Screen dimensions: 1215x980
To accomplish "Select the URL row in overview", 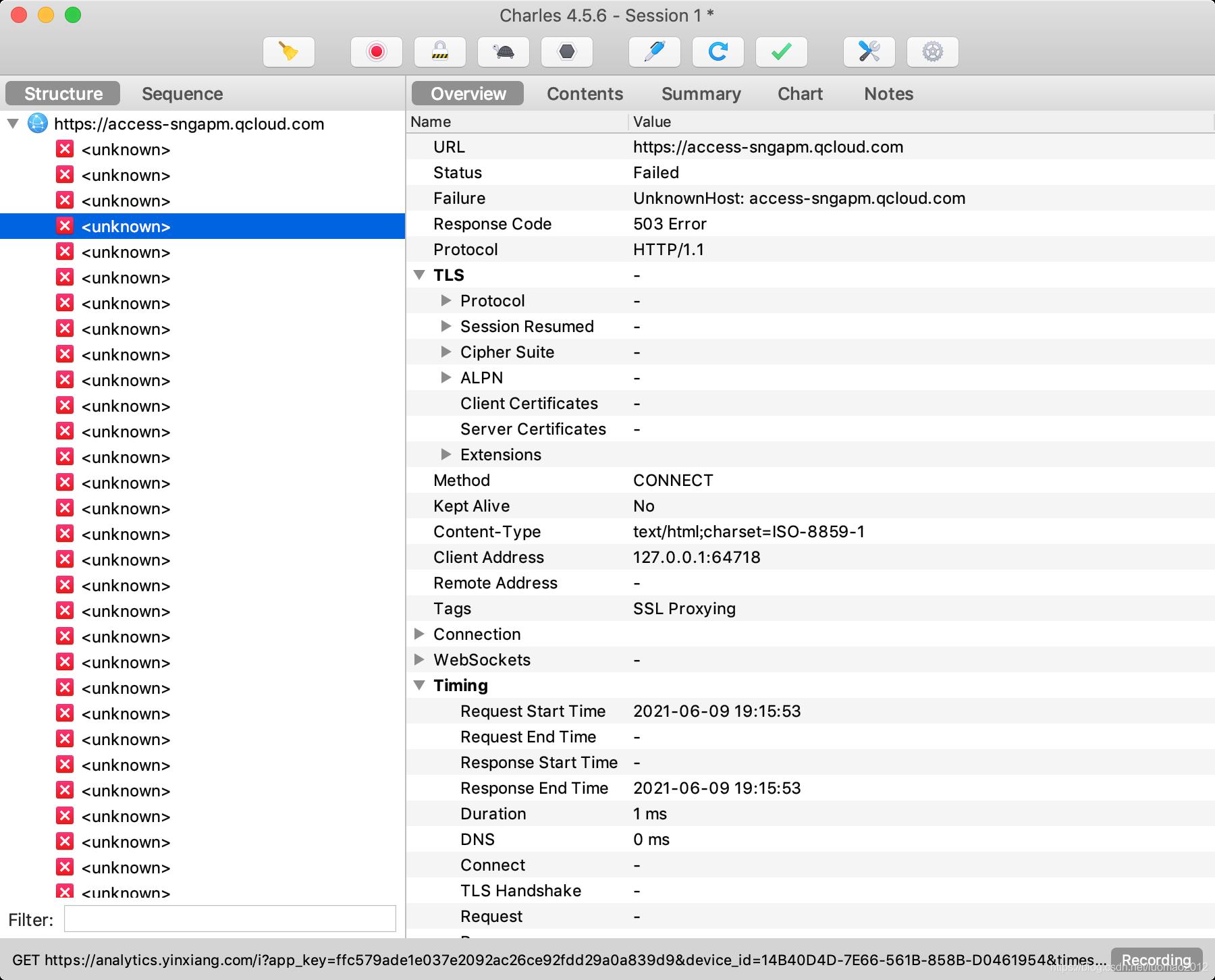I will [x=810, y=146].
